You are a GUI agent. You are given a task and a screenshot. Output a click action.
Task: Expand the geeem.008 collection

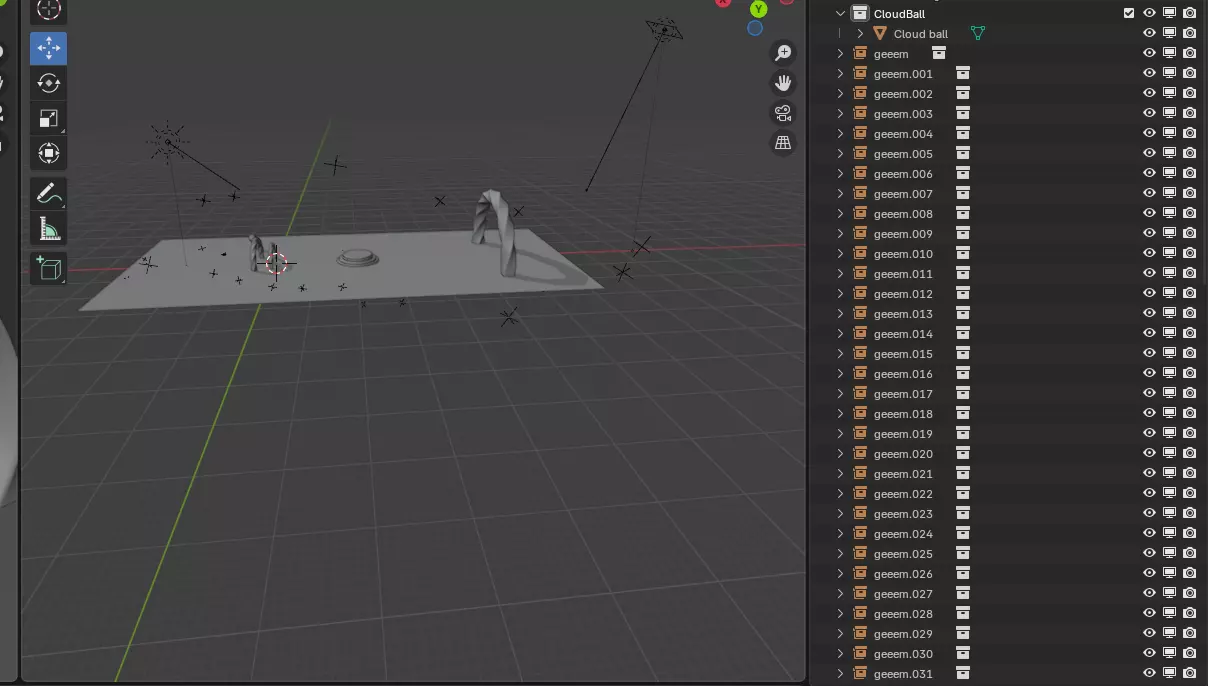(x=840, y=214)
